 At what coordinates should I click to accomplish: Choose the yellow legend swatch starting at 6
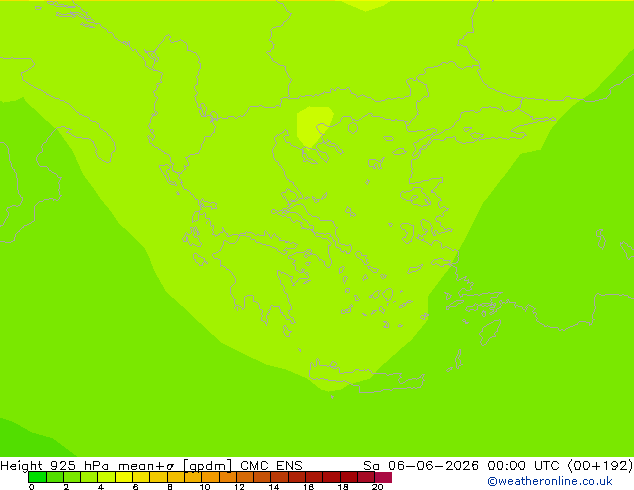(x=141, y=477)
